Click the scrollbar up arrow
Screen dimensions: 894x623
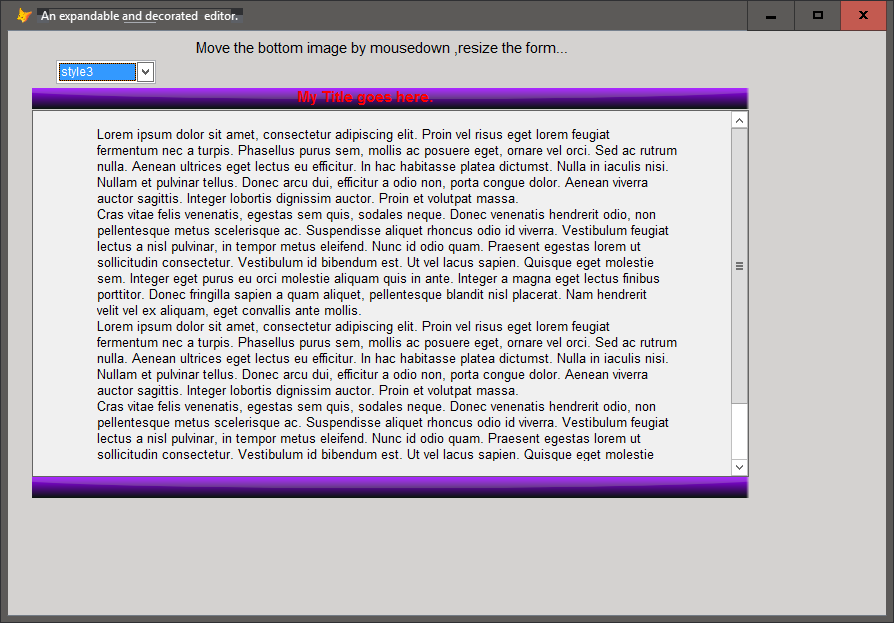(x=739, y=119)
